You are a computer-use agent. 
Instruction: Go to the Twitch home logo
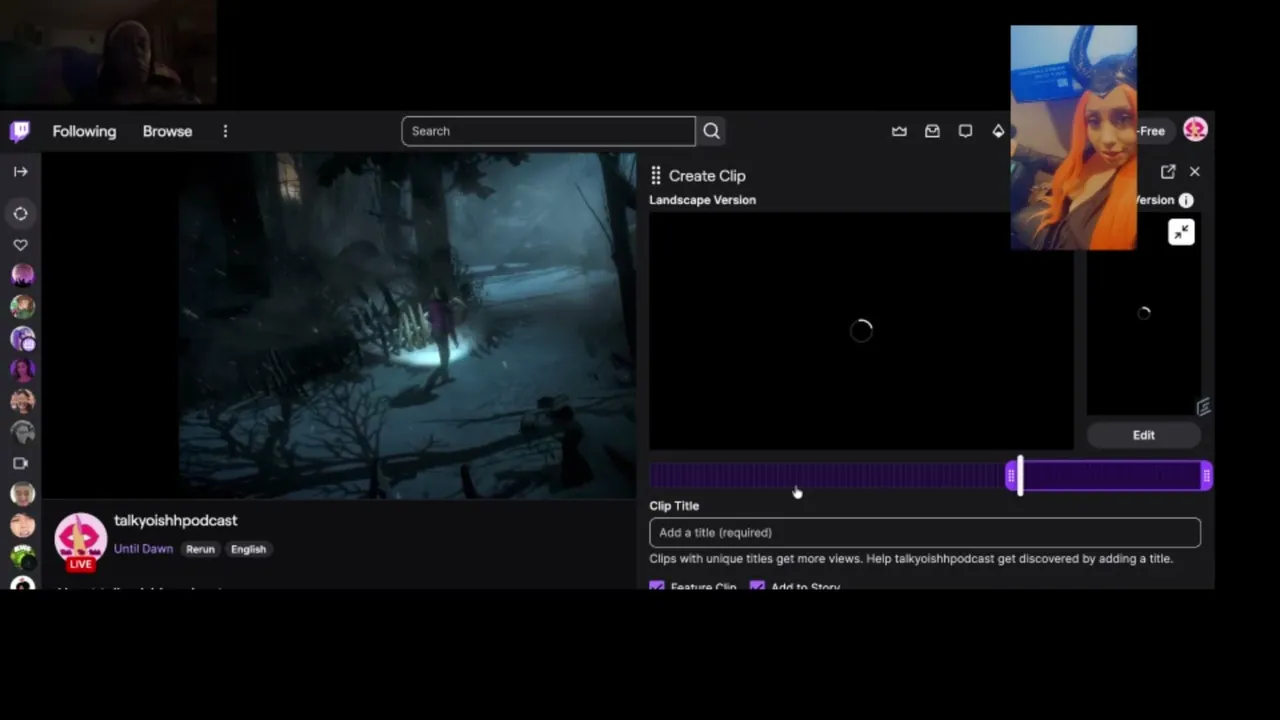[20, 131]
